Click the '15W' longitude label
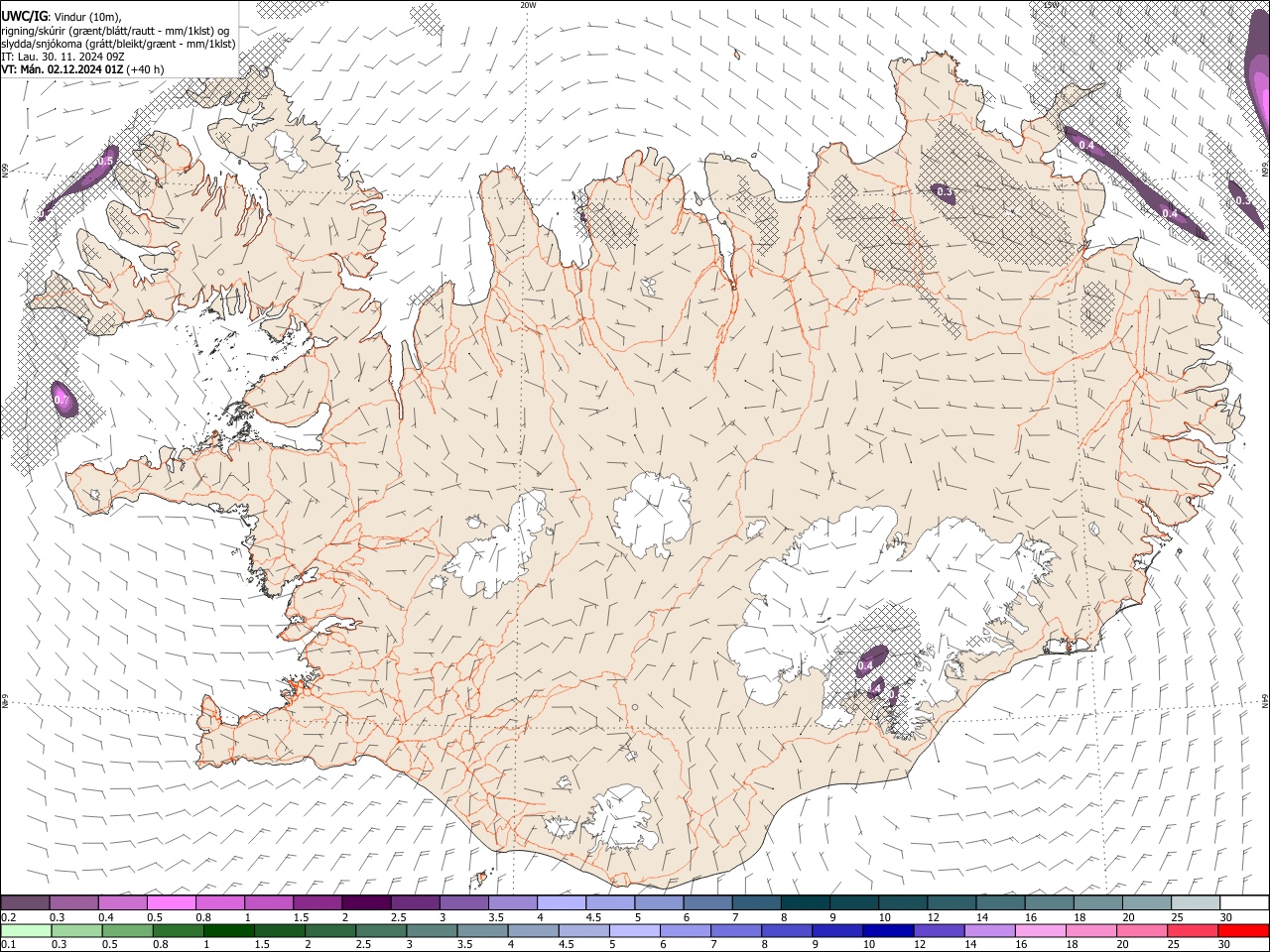Screen dimensions: 1270x952 click(x=1051, y=5)
